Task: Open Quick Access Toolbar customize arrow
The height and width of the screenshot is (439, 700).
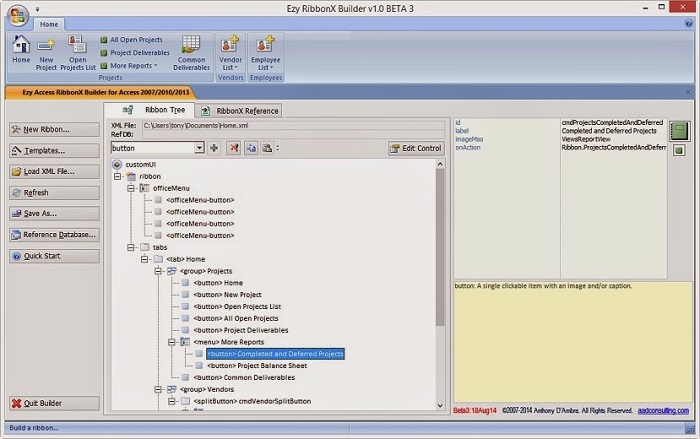Action: [38, 9]
